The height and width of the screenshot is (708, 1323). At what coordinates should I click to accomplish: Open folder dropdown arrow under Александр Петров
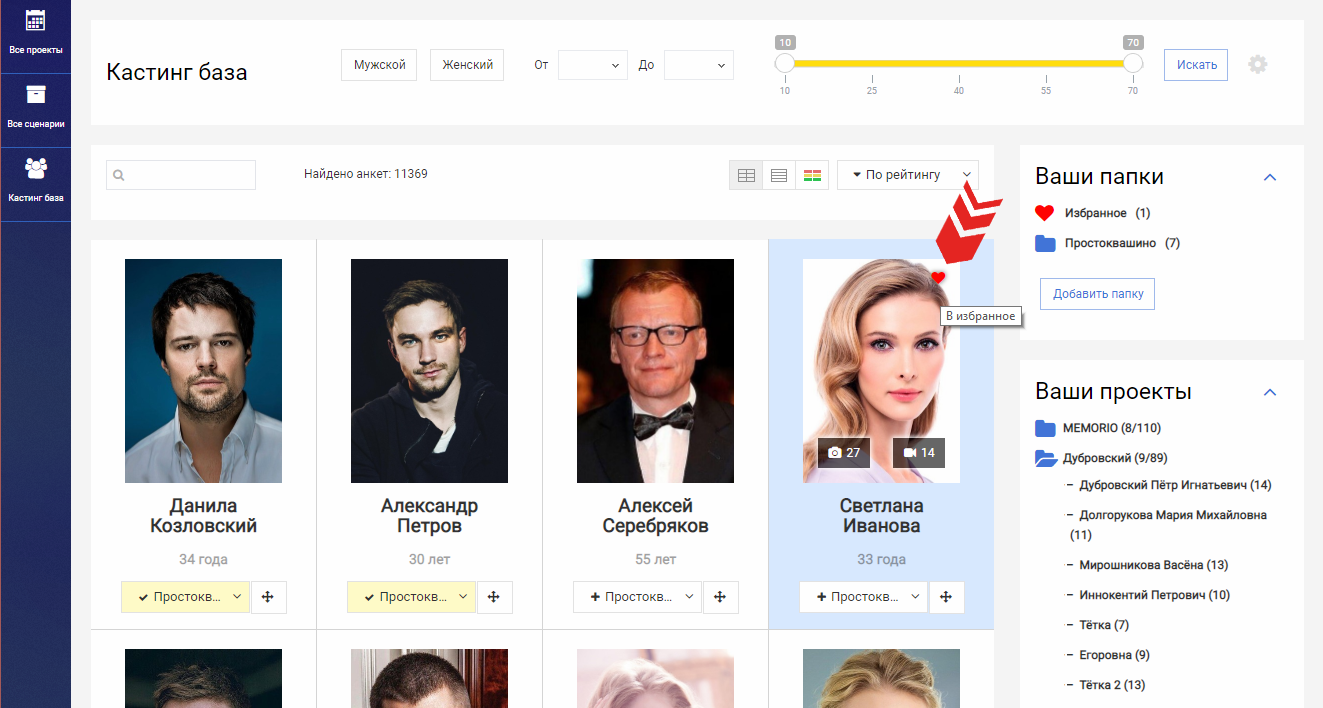[464, 597]
